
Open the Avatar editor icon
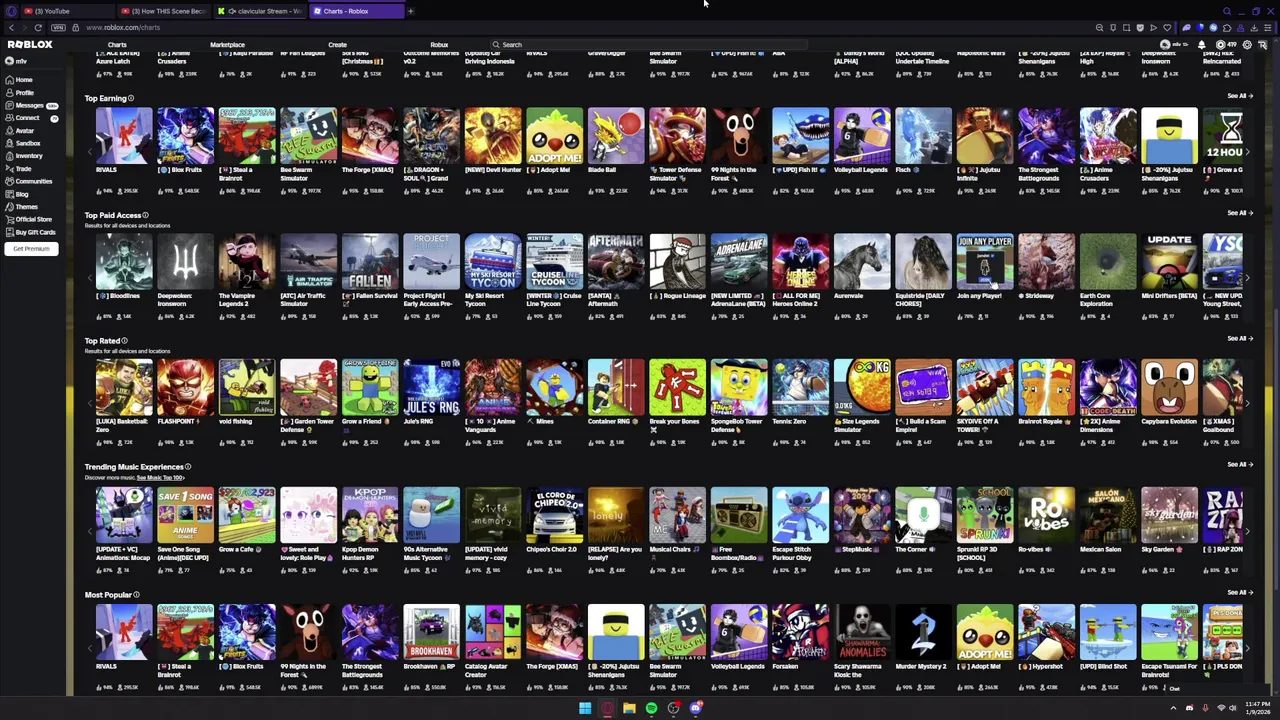[x=9, y=131]
